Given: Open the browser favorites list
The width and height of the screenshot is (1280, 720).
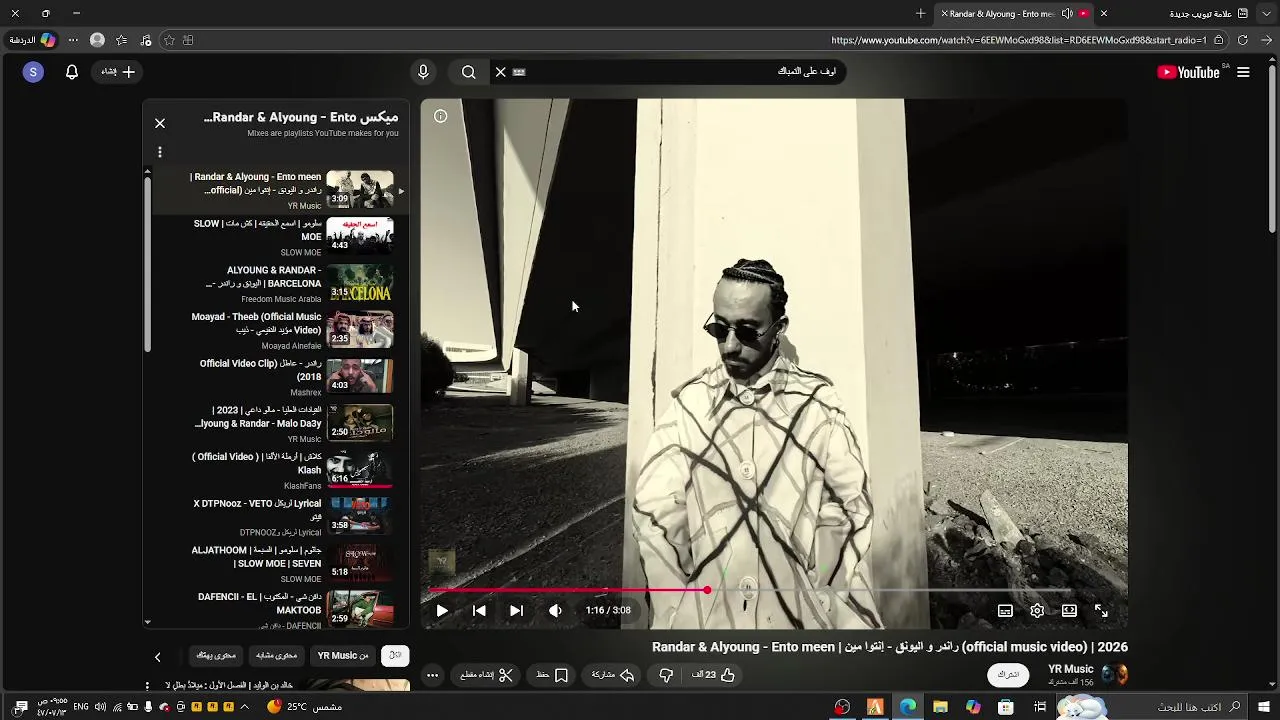Looking at the screenshot, I should tap(121, 40).
